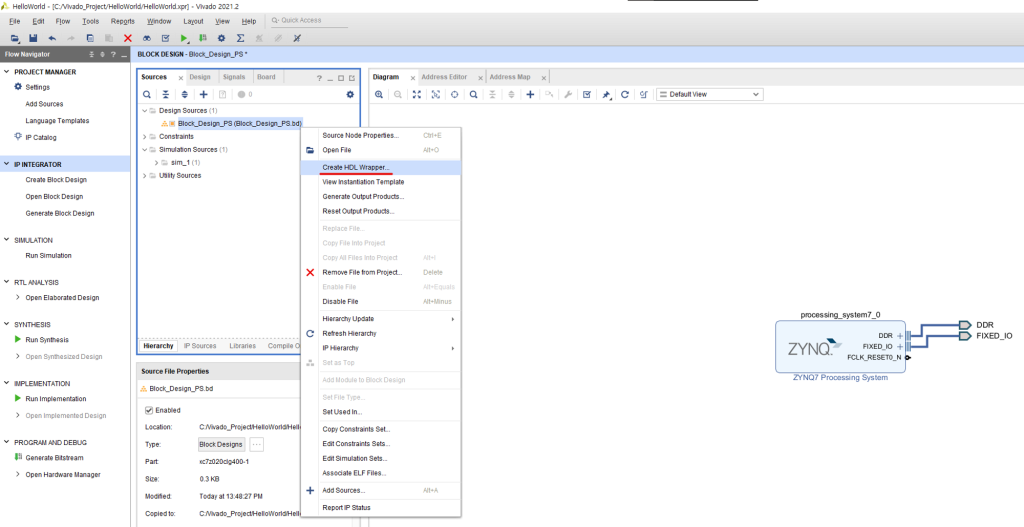Click Regenerate Layout refresh icon in Diagram toolbar
Image resolution: width=1024 pixels, height=527 pixels.
coord(625,95)
